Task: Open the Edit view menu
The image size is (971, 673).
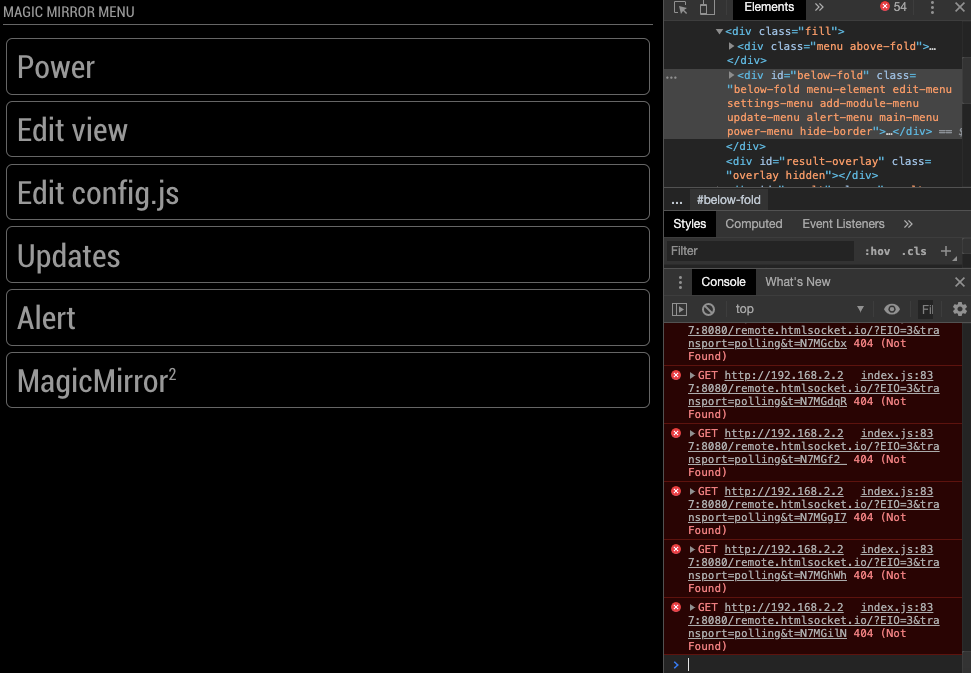Action: tap(328, 129)
